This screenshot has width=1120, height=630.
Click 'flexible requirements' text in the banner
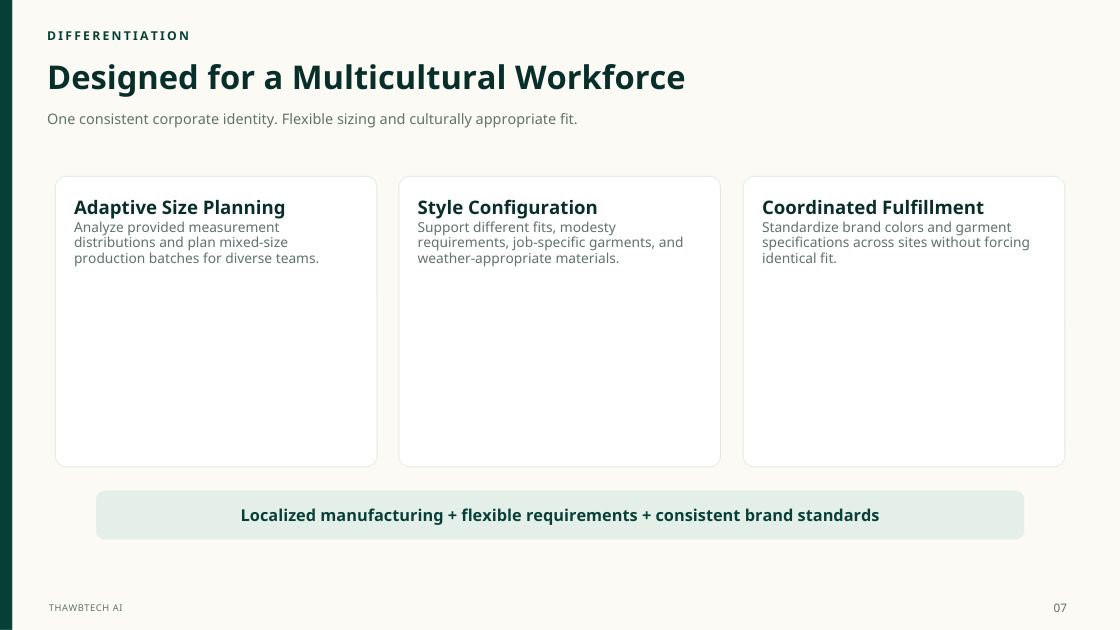pyautogui.click(x=549, y=515)
